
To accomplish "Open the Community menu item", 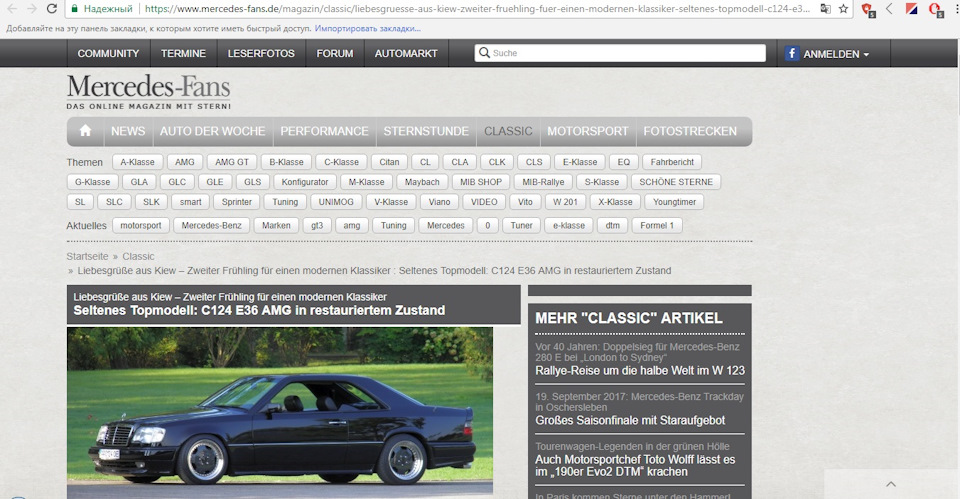I will (x=108, y=53).
